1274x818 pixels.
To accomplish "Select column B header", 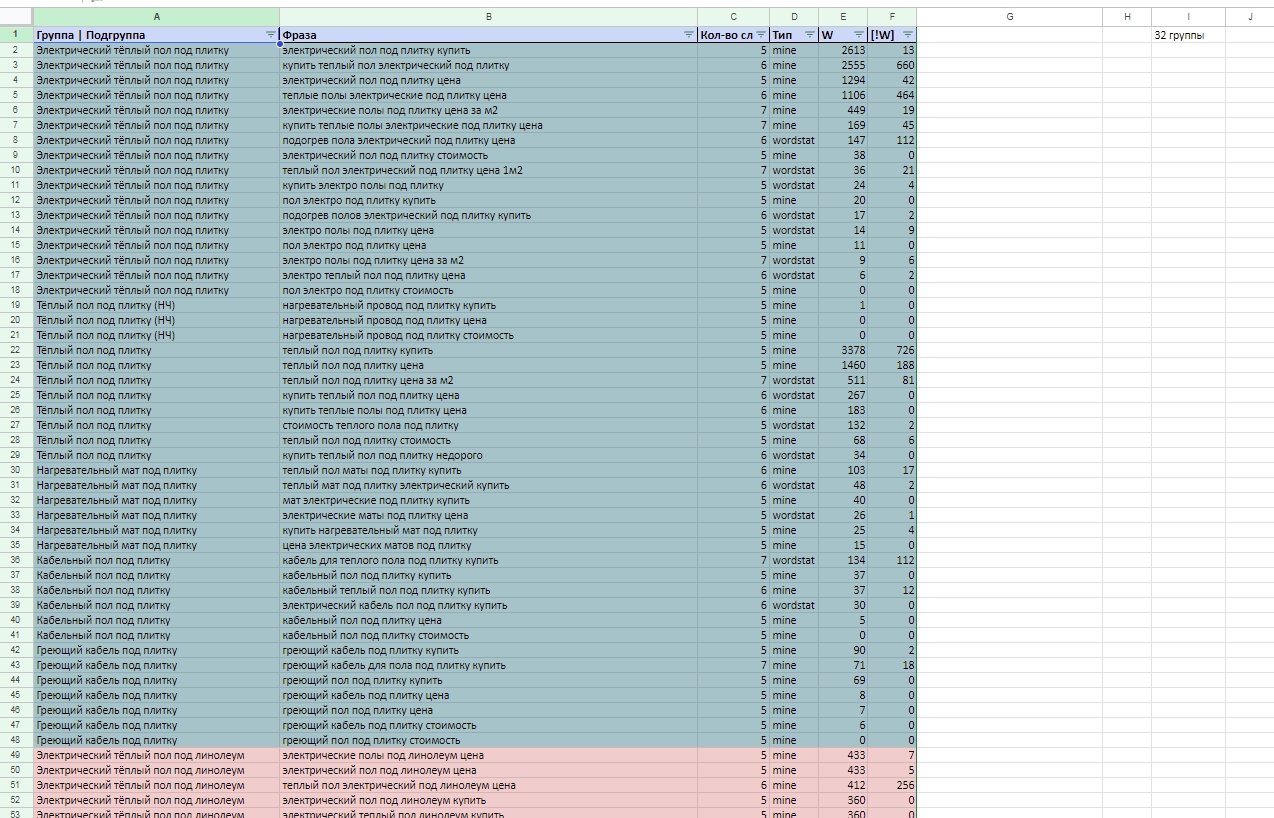I will click(x=488, y=17).
